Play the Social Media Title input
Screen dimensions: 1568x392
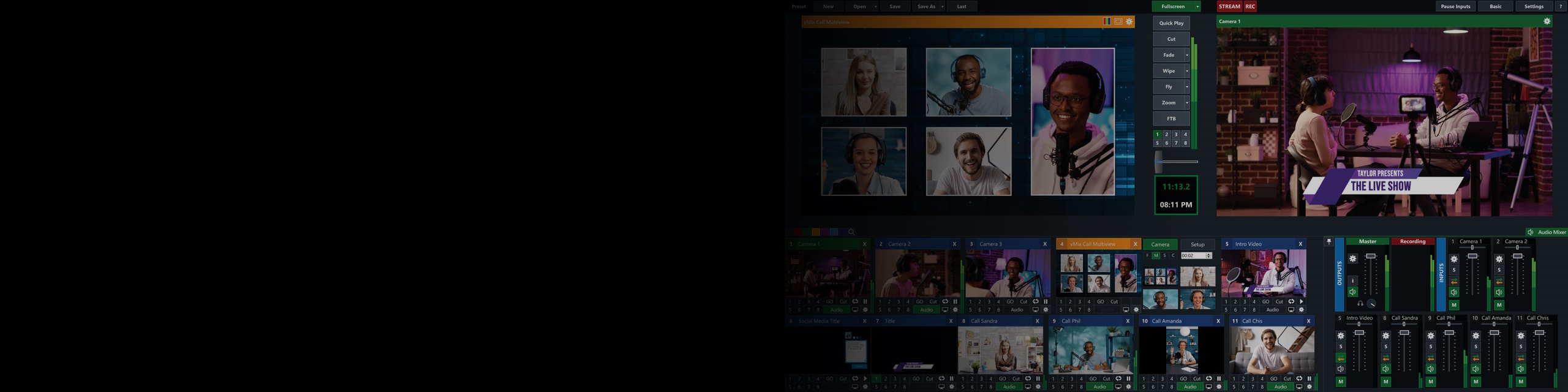[865, 379]
